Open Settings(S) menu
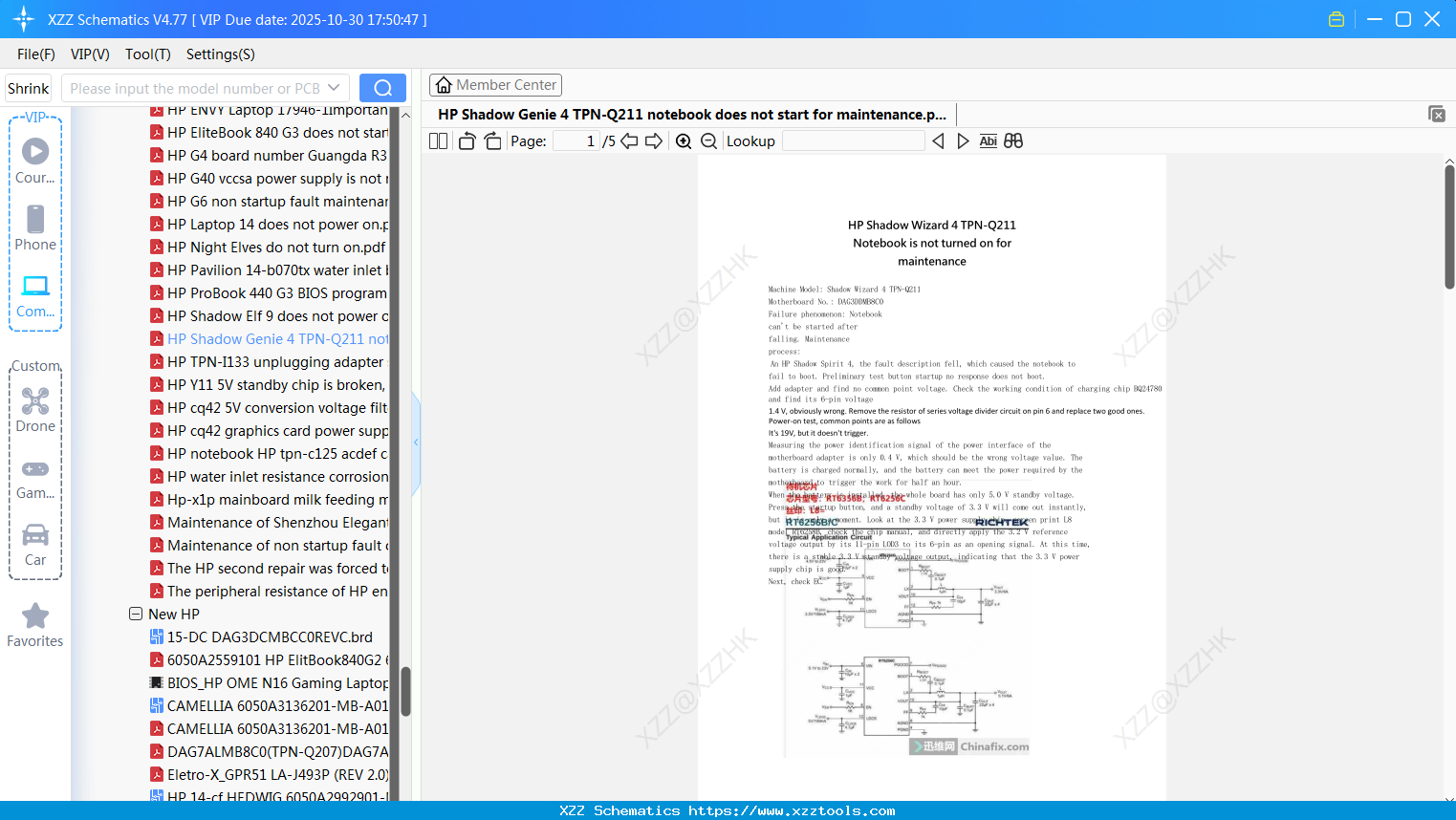Viewport: 1456px width, 820px height. pyautogui.click(x=221, y=54)
